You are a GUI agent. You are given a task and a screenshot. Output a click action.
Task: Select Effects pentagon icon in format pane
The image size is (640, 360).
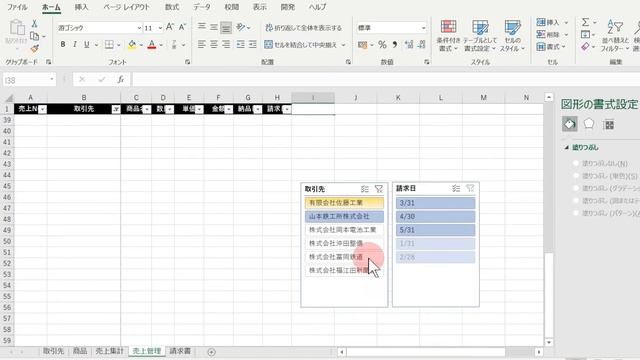[x=589, y=124]
